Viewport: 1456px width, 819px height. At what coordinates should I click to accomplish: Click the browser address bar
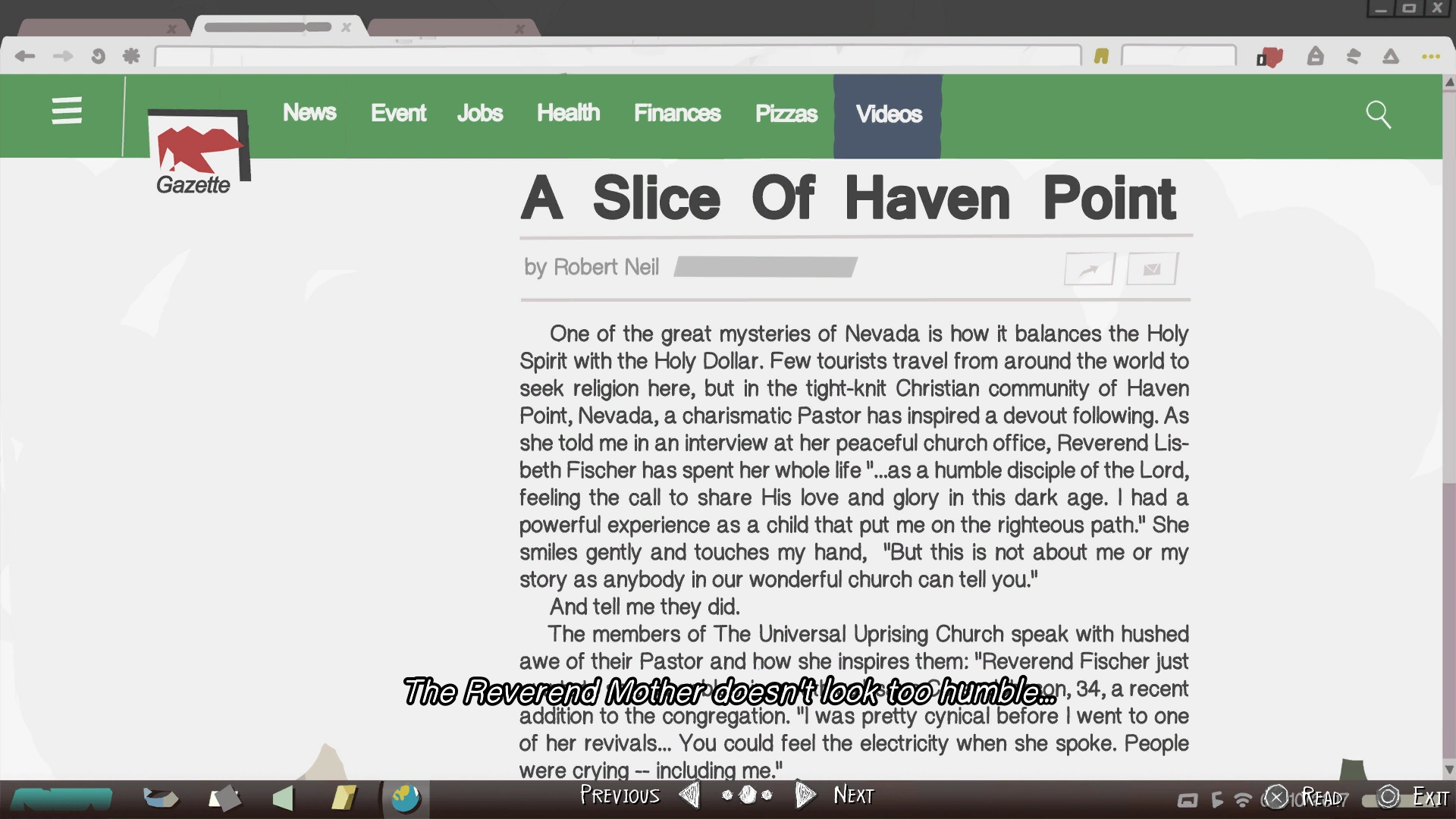pyautogui.click(x=617, y=56)
